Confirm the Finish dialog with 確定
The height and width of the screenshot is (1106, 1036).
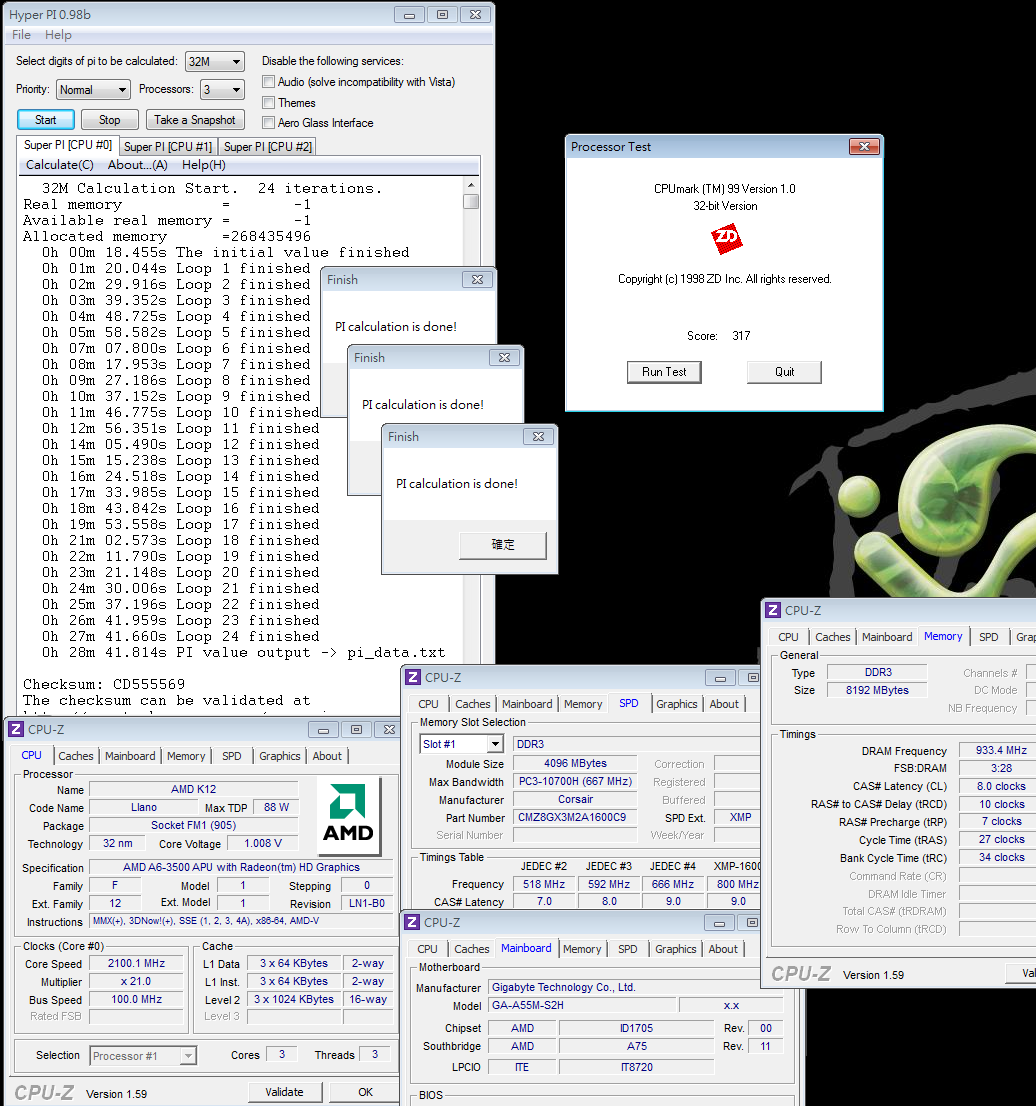503,545
